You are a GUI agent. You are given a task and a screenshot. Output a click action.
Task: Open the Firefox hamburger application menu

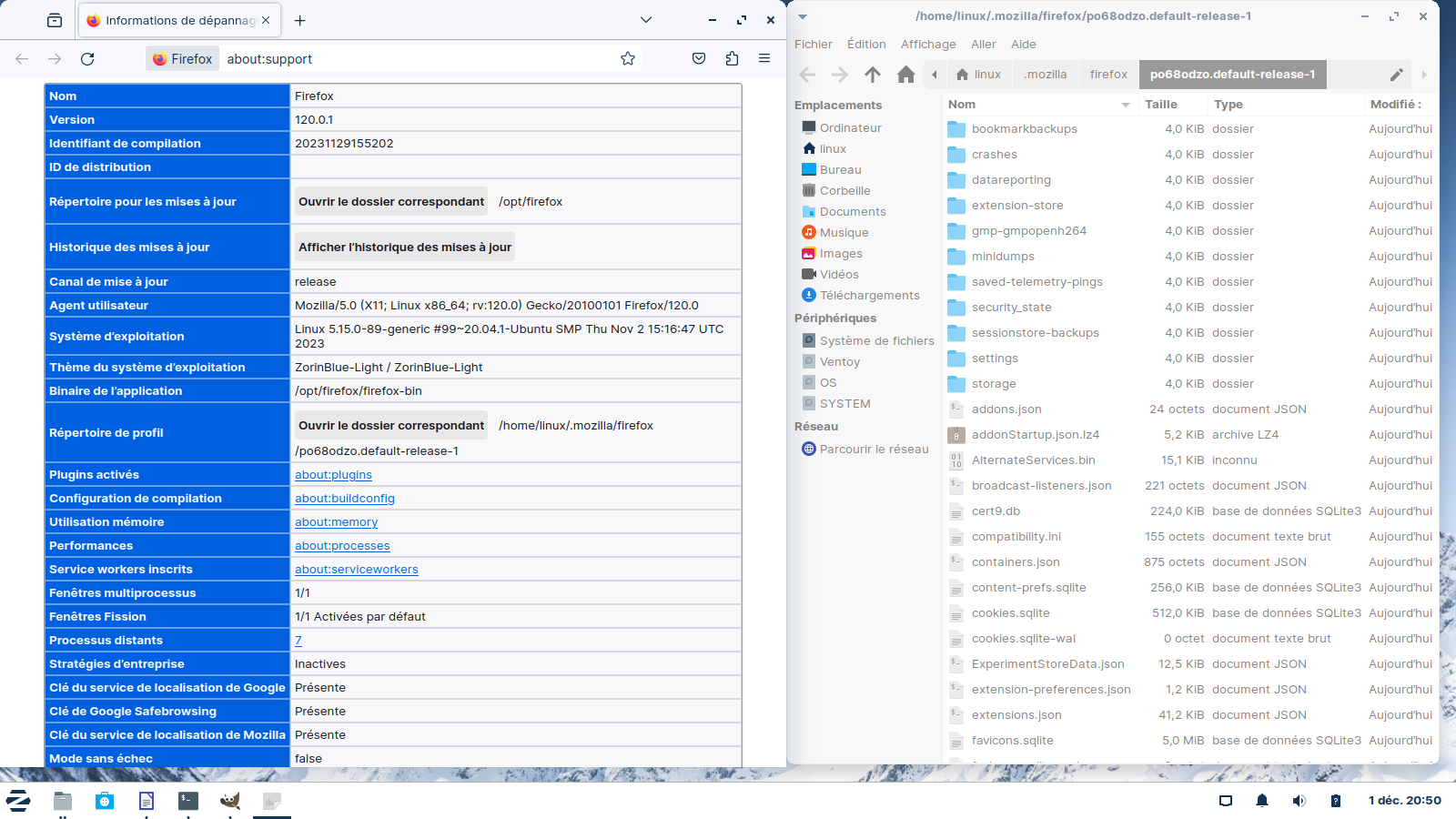(x=764, y=59)
